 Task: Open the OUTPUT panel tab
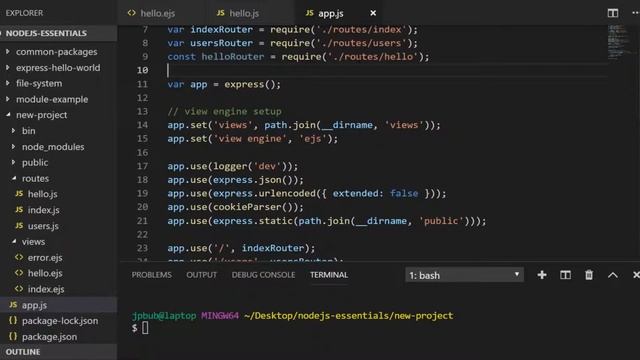tap(202, 275)
